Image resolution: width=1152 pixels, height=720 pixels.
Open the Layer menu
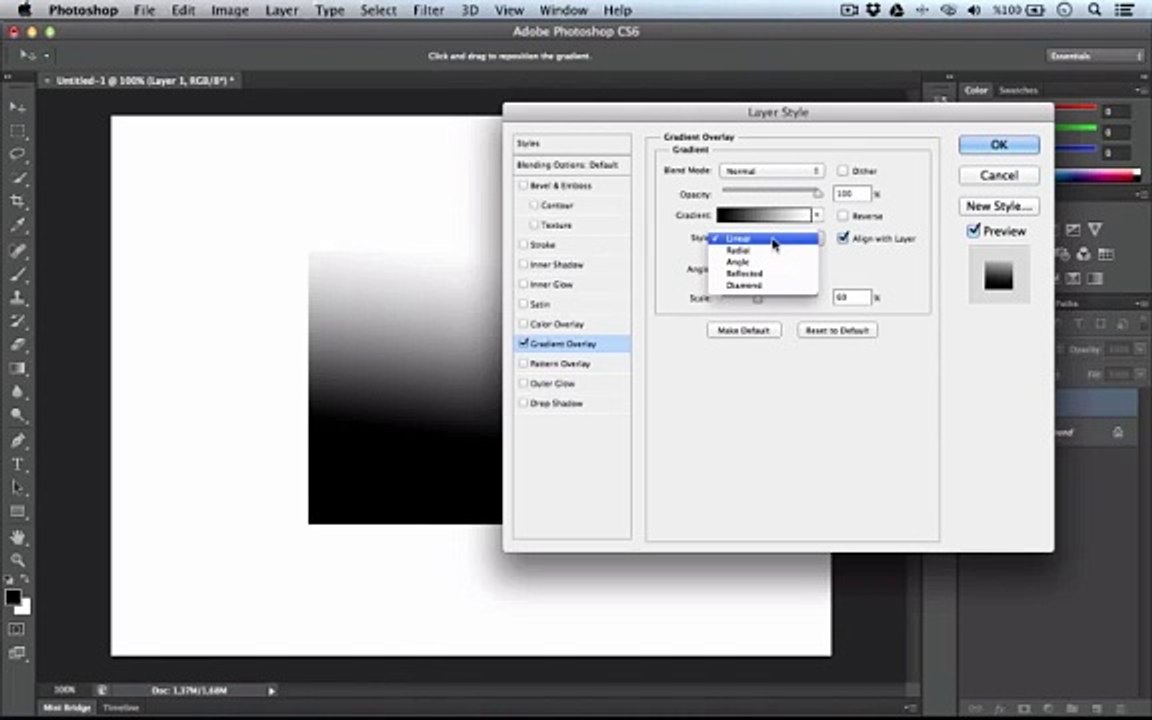pyautogui.click(x=281, y=10)
